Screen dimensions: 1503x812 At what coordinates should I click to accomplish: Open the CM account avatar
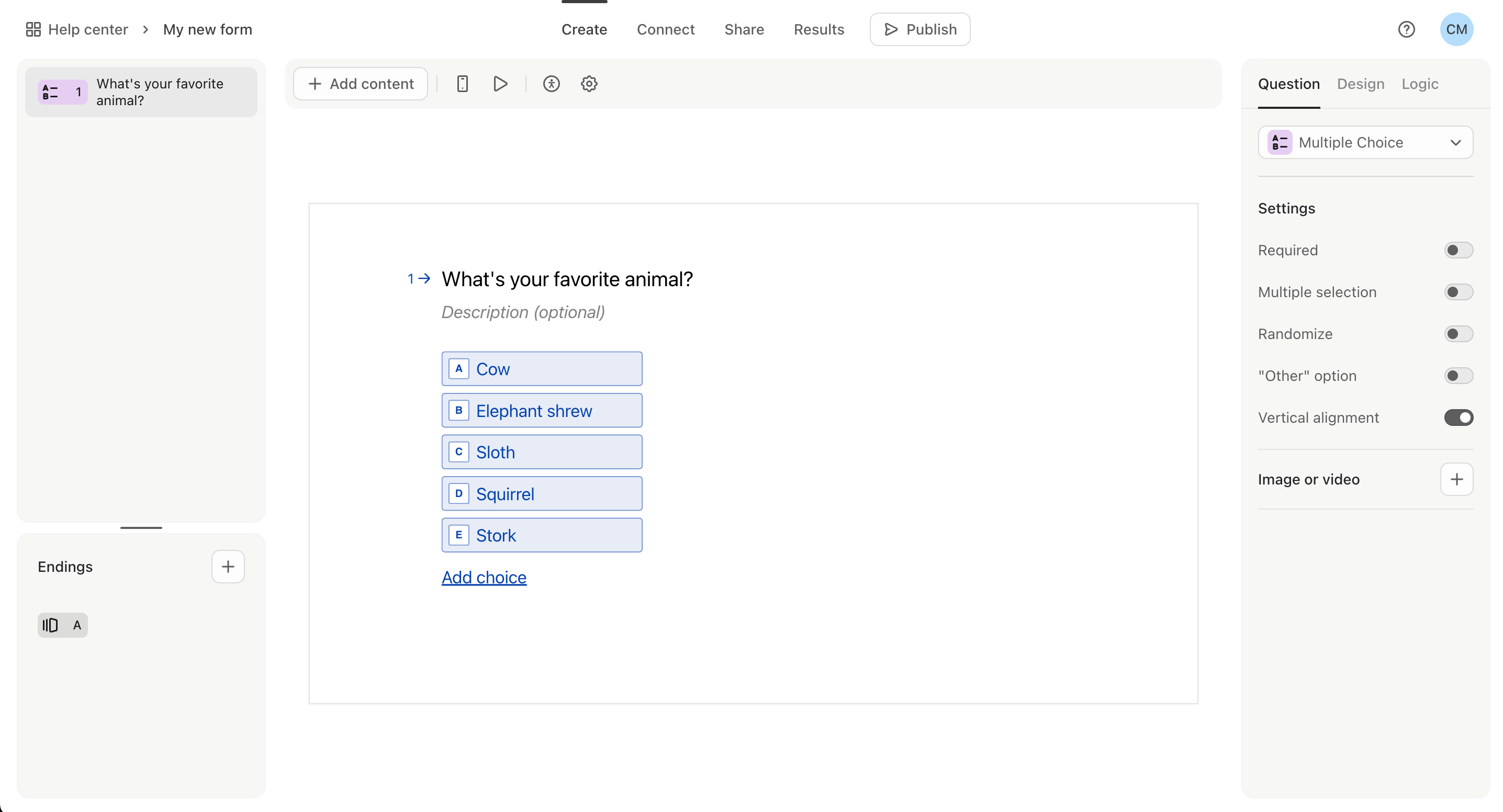[x=1456, y=29]
